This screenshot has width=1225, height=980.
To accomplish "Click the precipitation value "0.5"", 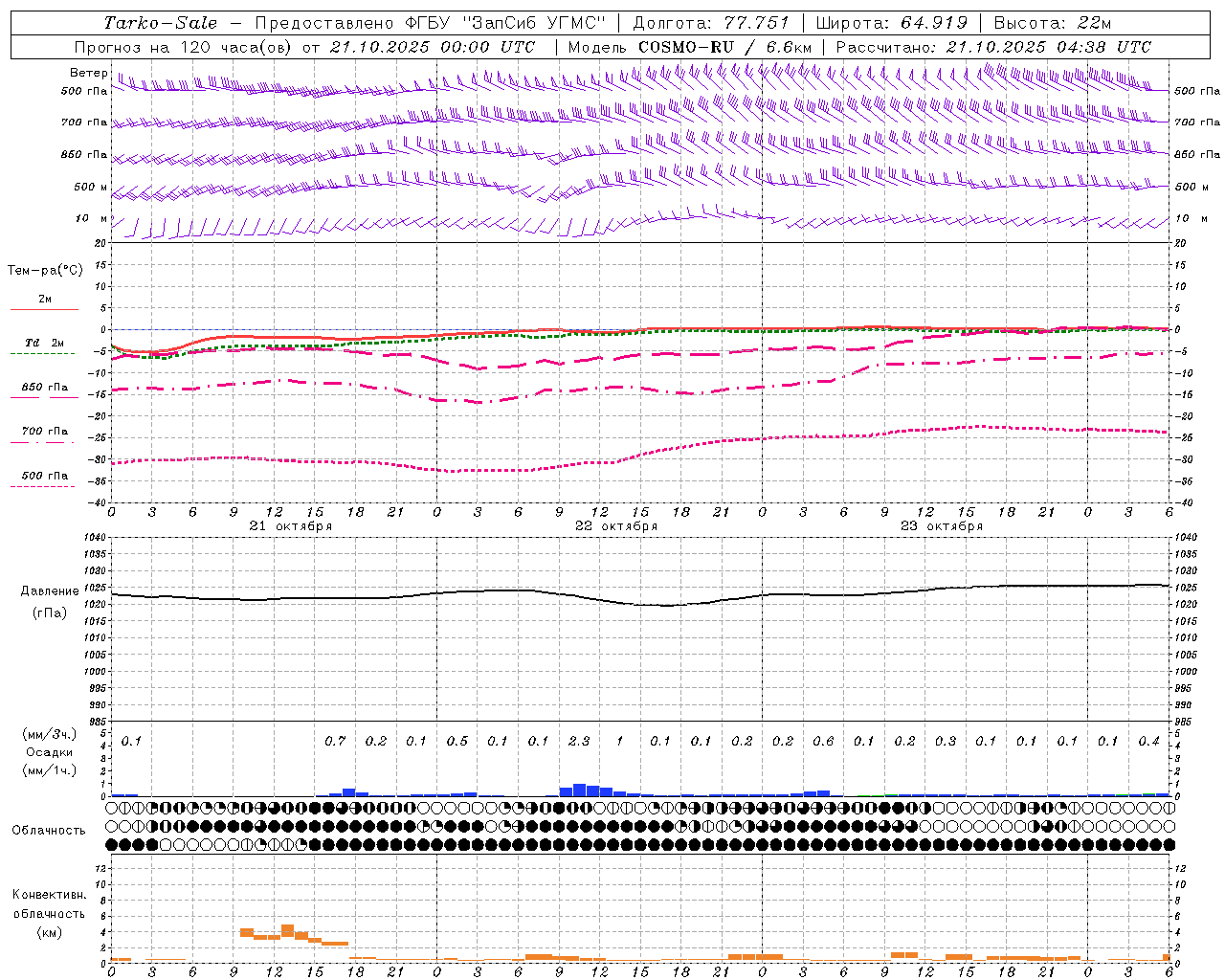I will (x=457, y=741).
